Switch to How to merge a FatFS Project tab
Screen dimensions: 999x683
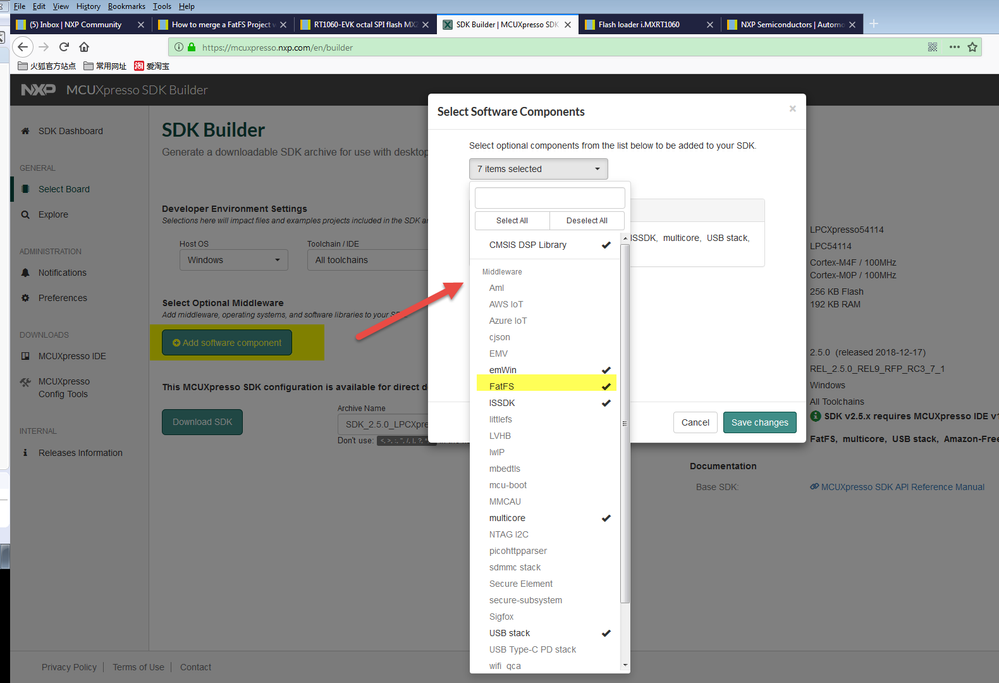click(x=223, y=24)
